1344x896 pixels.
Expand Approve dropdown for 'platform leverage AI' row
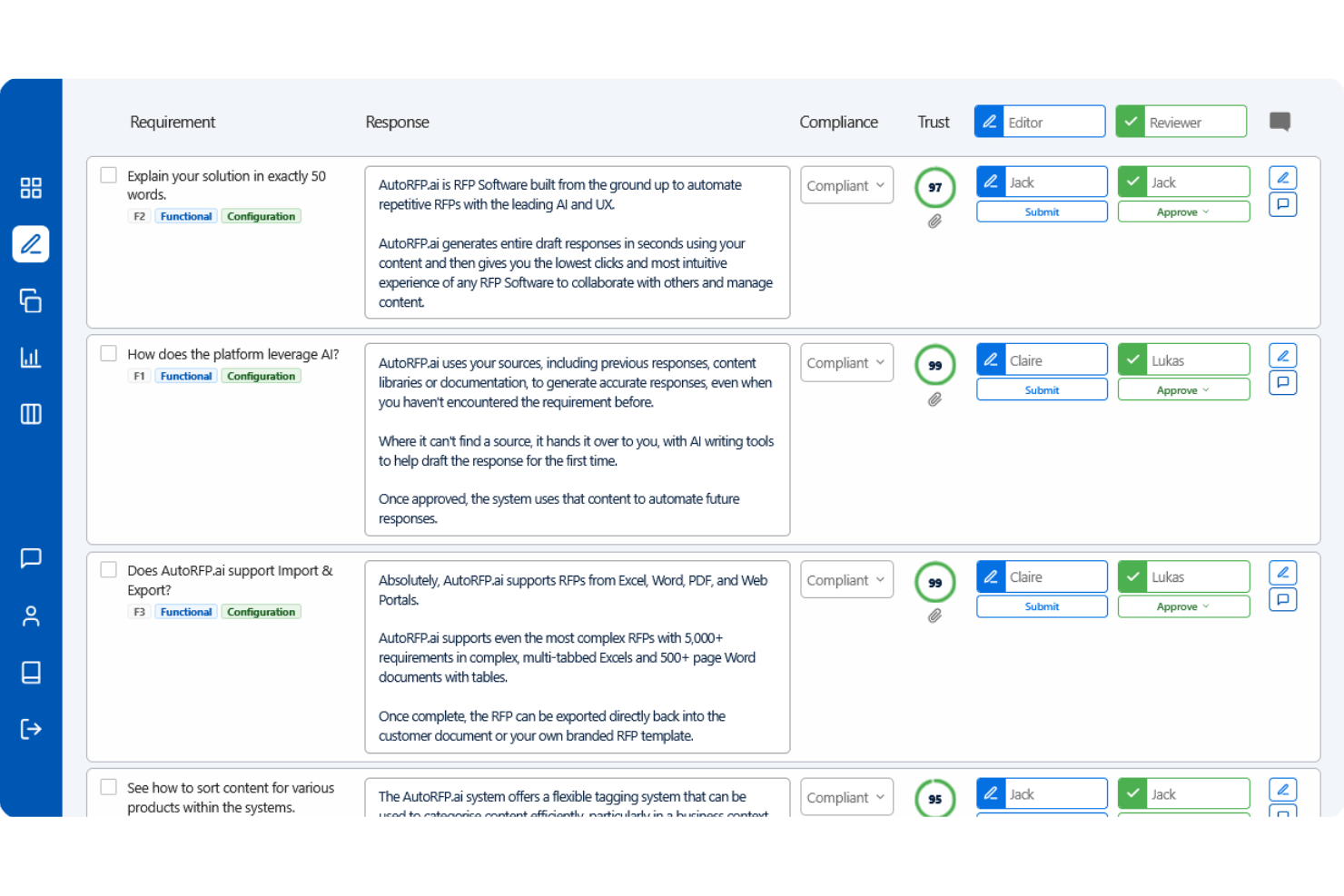click(x=1183, y=390)
